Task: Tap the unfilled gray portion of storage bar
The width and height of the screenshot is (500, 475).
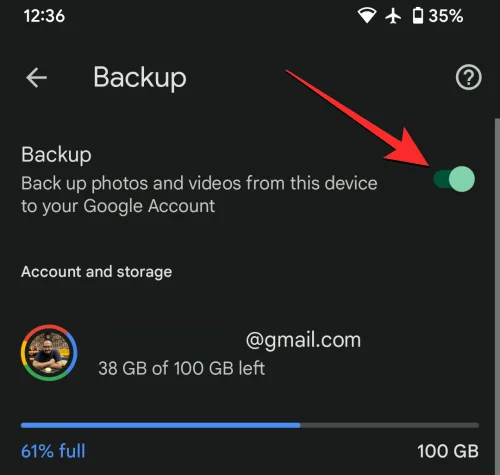Action: tap(390, 425)
